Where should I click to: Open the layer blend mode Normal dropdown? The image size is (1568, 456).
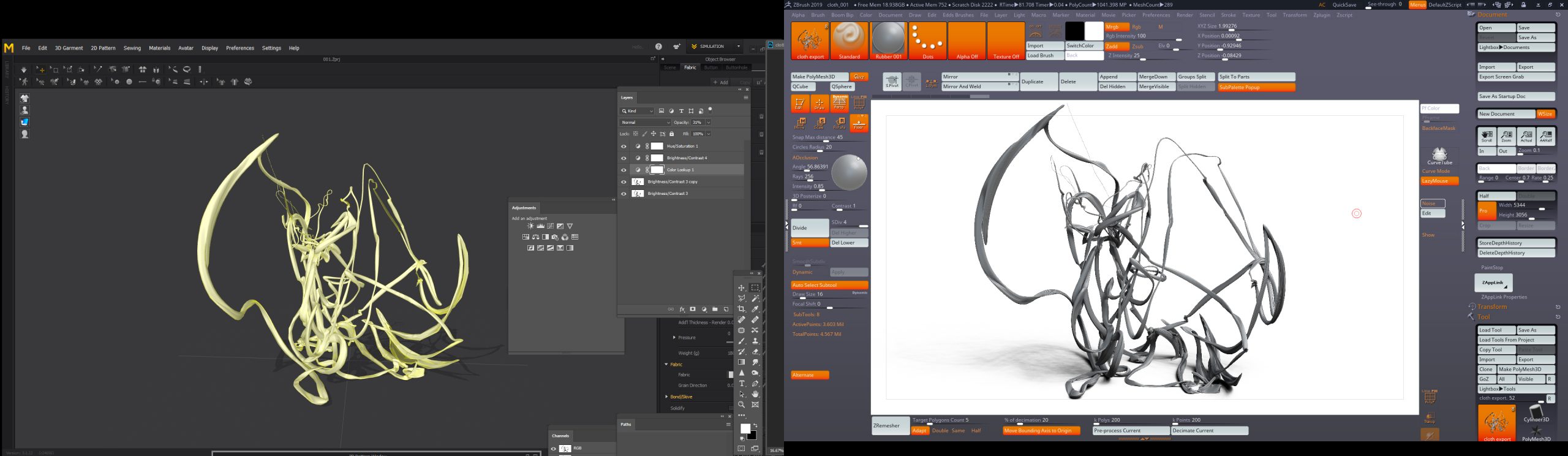coord(646,123)
